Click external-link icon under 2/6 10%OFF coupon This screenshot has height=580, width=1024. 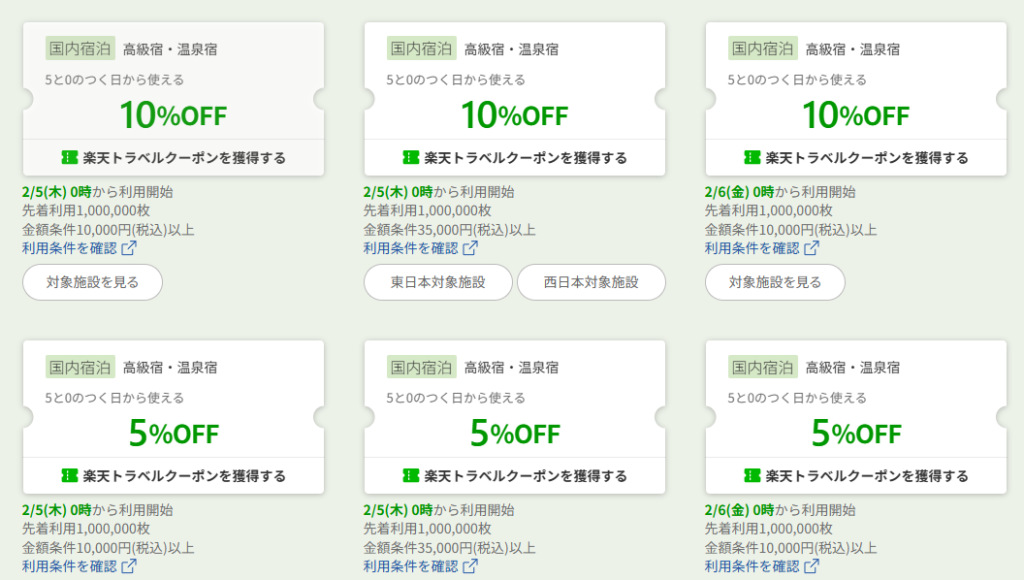(812, 248)
